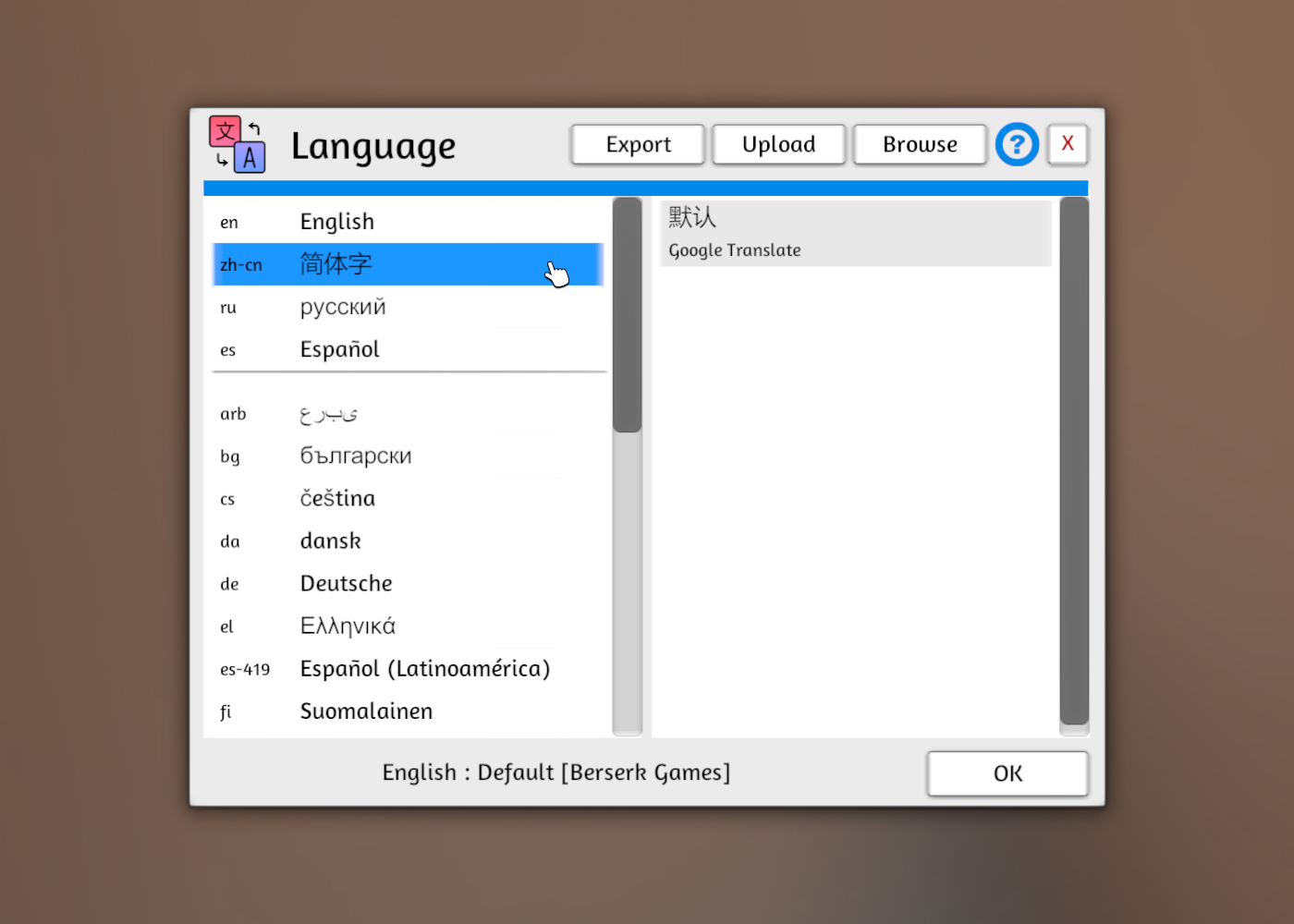Image resolution: width=1294 pixels, height=924 pixels.
Task: Pick čeština language option
Action: [407, 499]
